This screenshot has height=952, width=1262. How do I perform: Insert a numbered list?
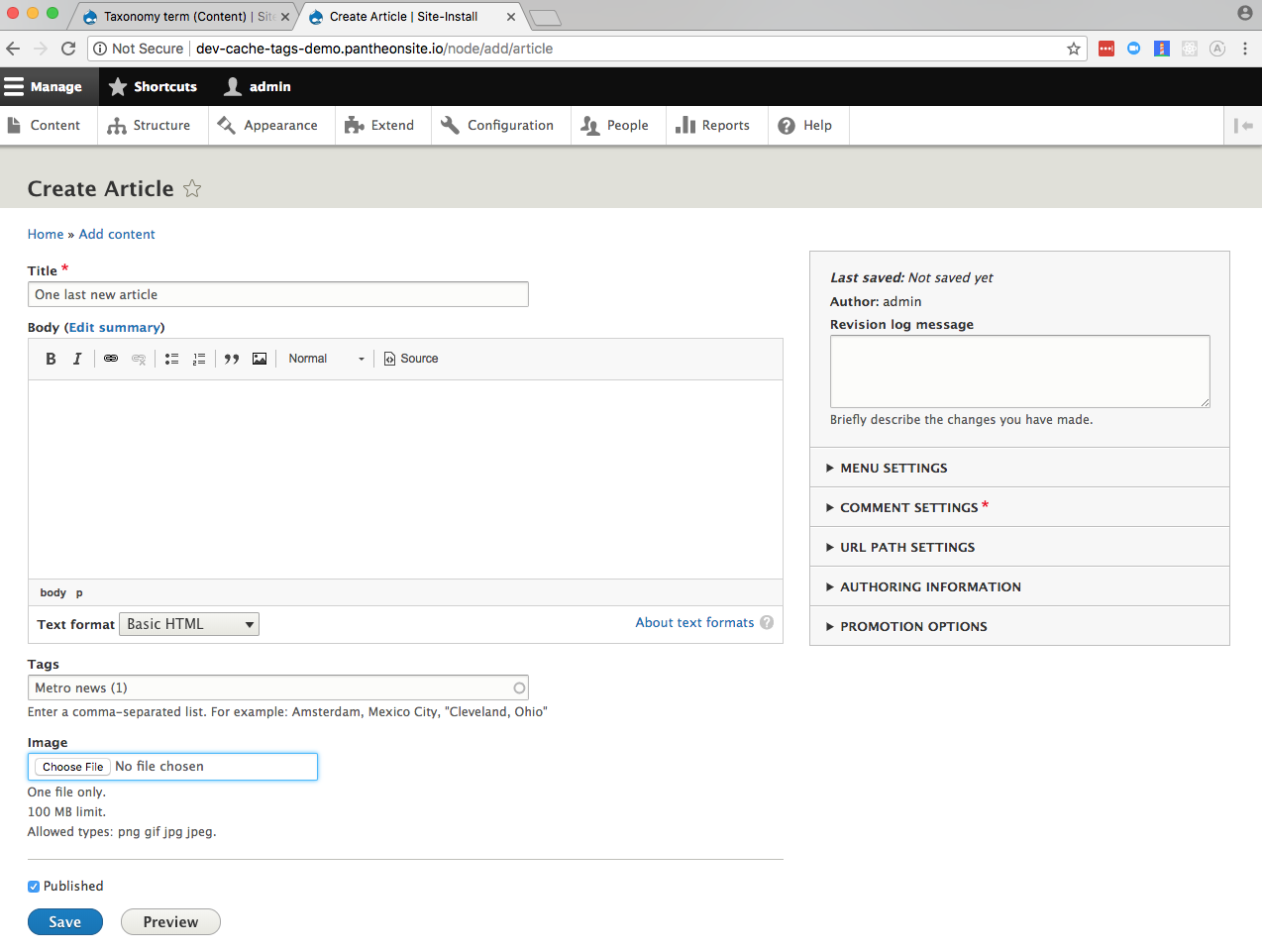[199, 359]
